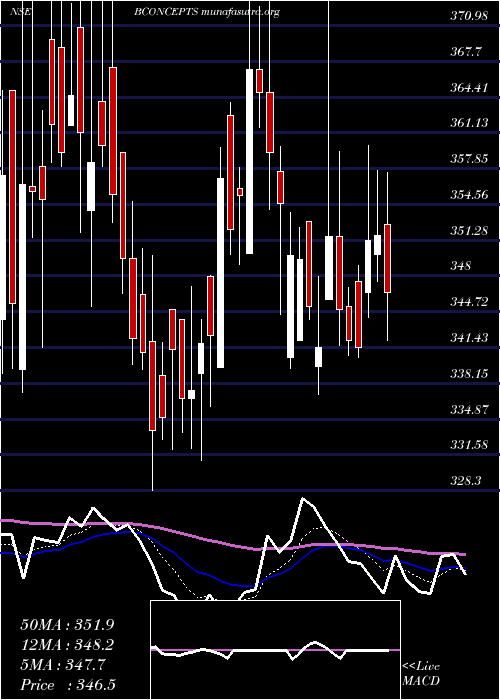Click the 351.28 price axis label
Image resolution: width=500 pixels, height=700 pixels.
coord(469,231)
